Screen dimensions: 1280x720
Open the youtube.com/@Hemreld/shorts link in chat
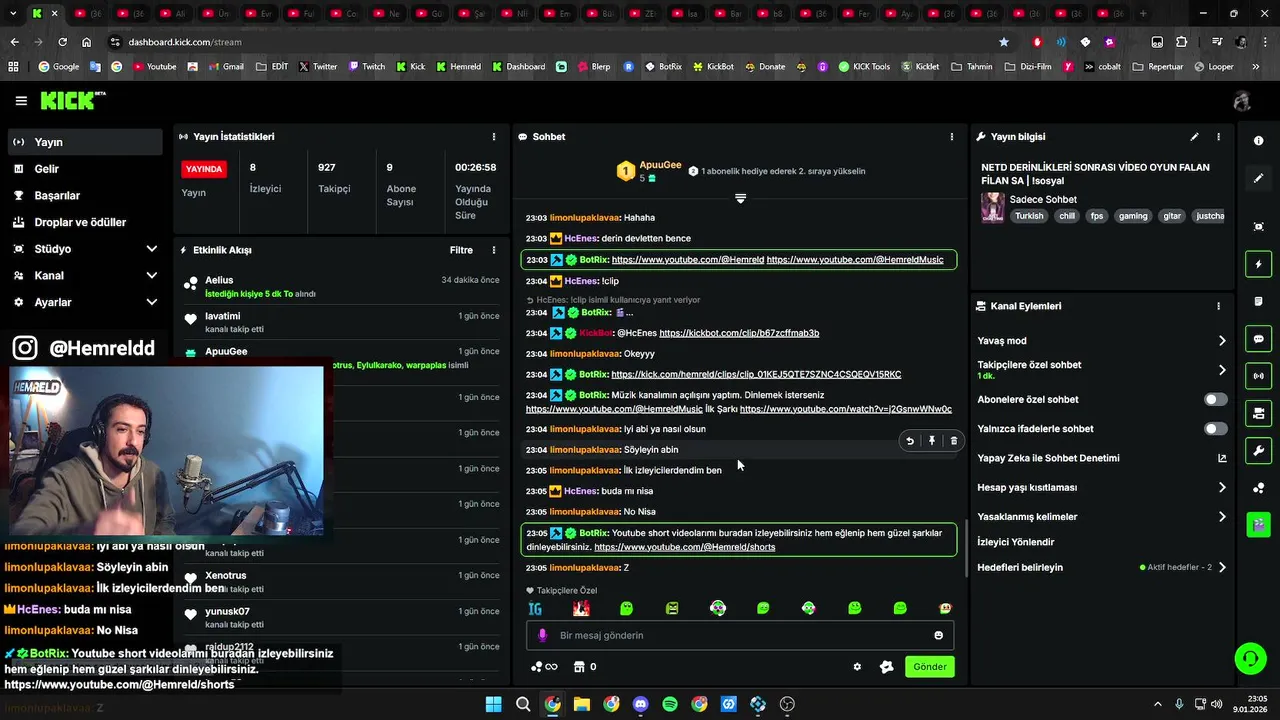coord(684,547)
